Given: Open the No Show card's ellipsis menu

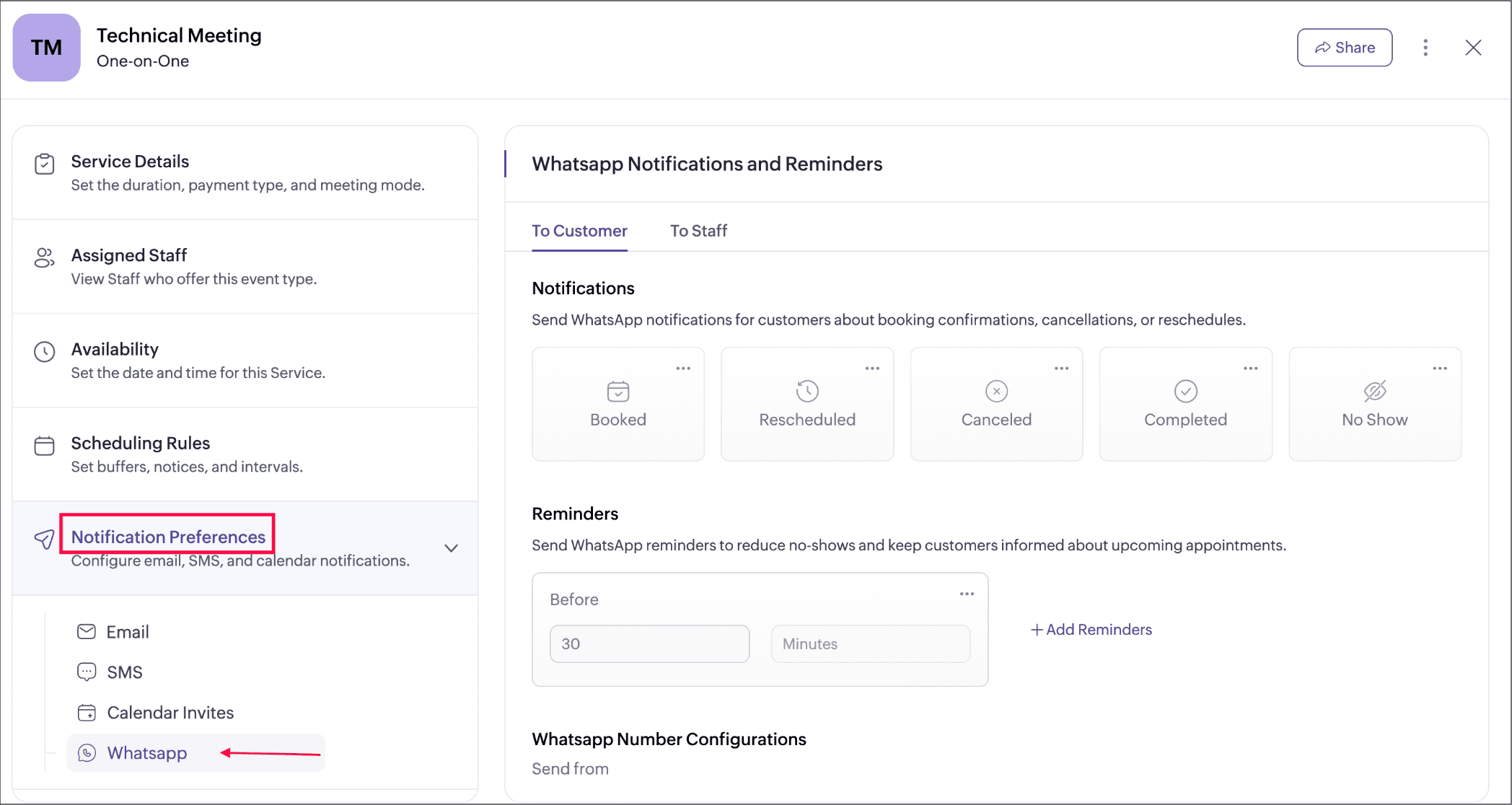Looking at the screenshot, I should (x=1440, y=369).
